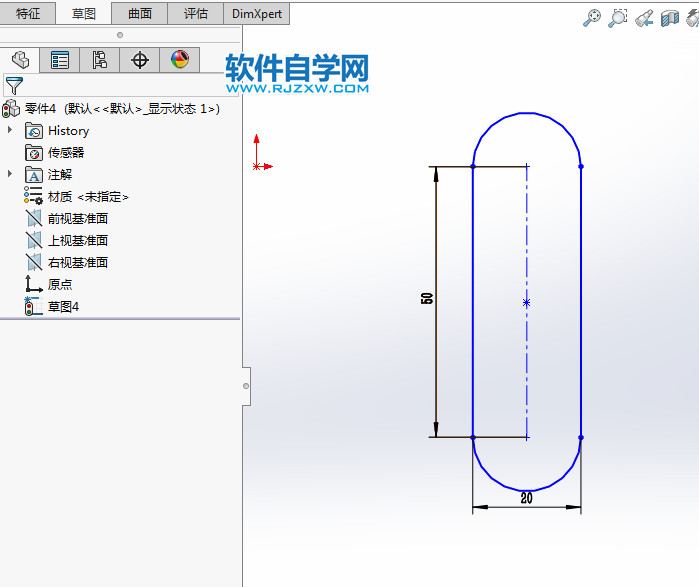Select the 上视基准面 plane

click(78, 240)
